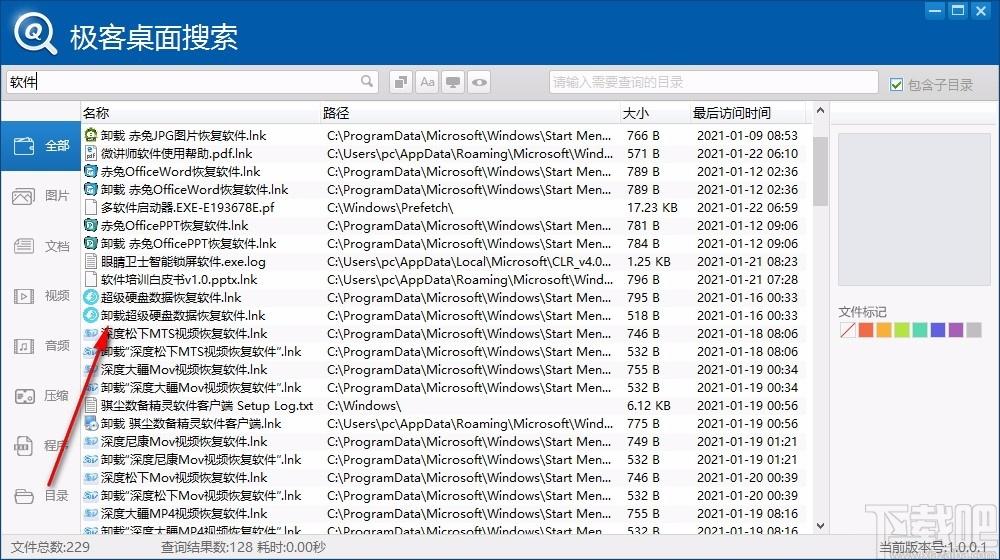The width and height of the screenshot is (1000, 560).
Task: Click the 当前版本号:1.0.0.1 status text
Action: 933,547
